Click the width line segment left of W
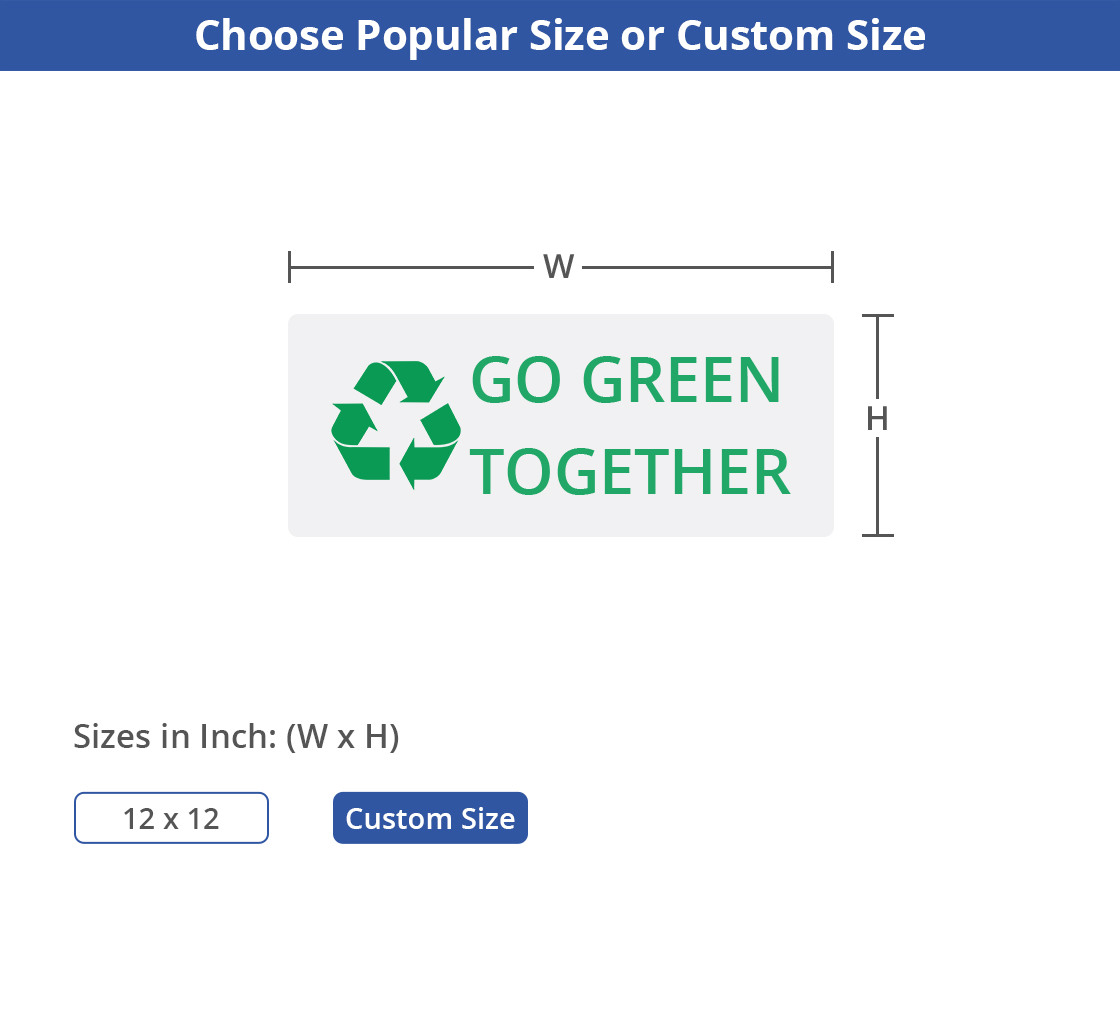This screenshot has width=1120, height=1020. [410, 267]
